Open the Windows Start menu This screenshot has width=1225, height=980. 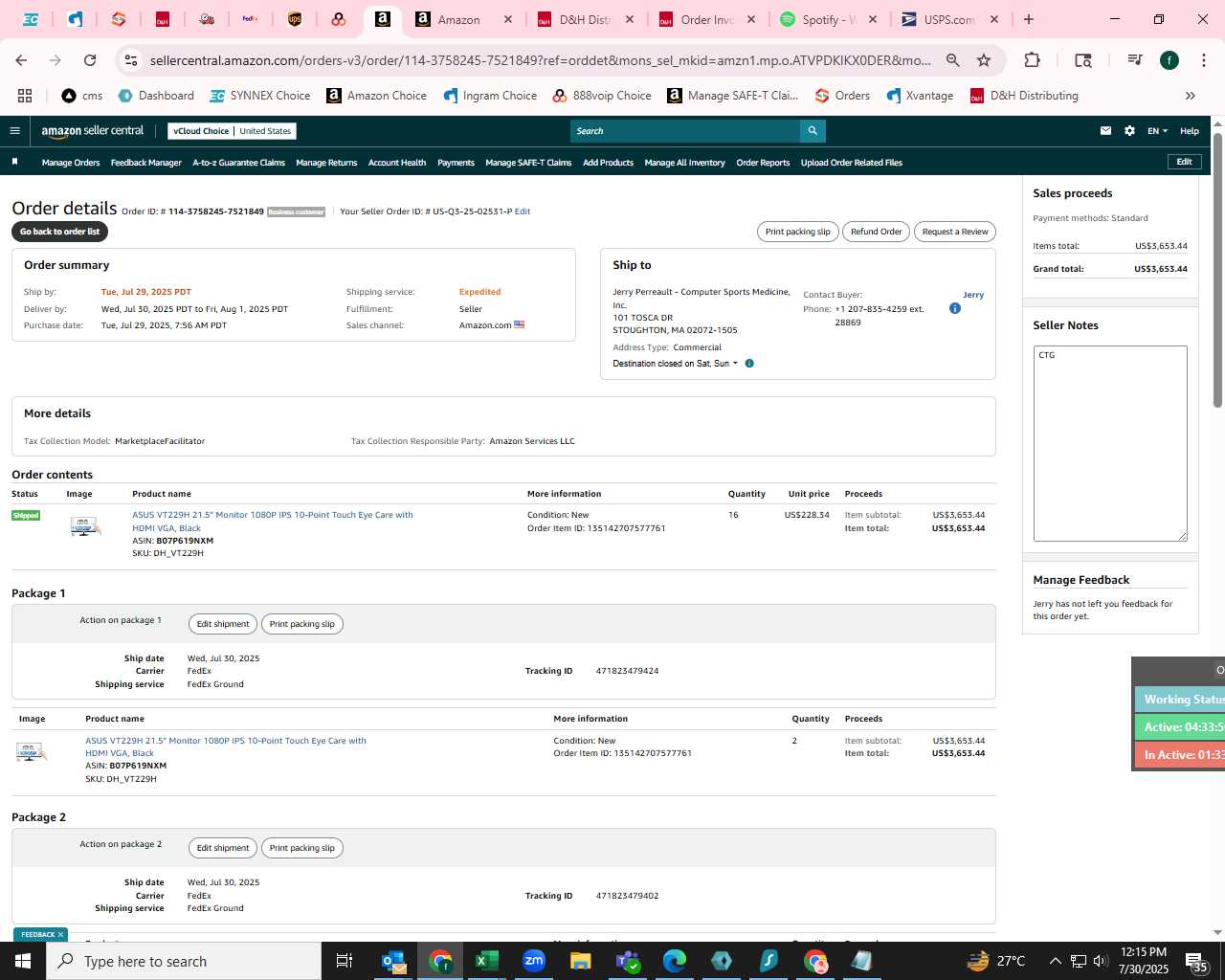click(23, 961)
